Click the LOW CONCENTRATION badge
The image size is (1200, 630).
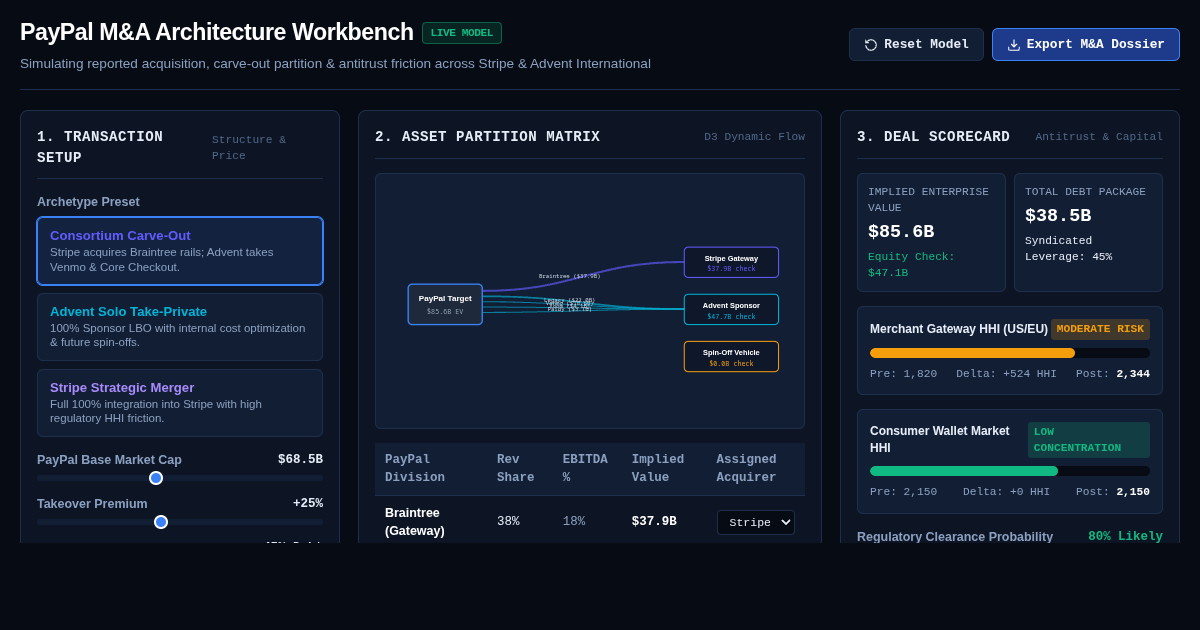[1089, 440]
